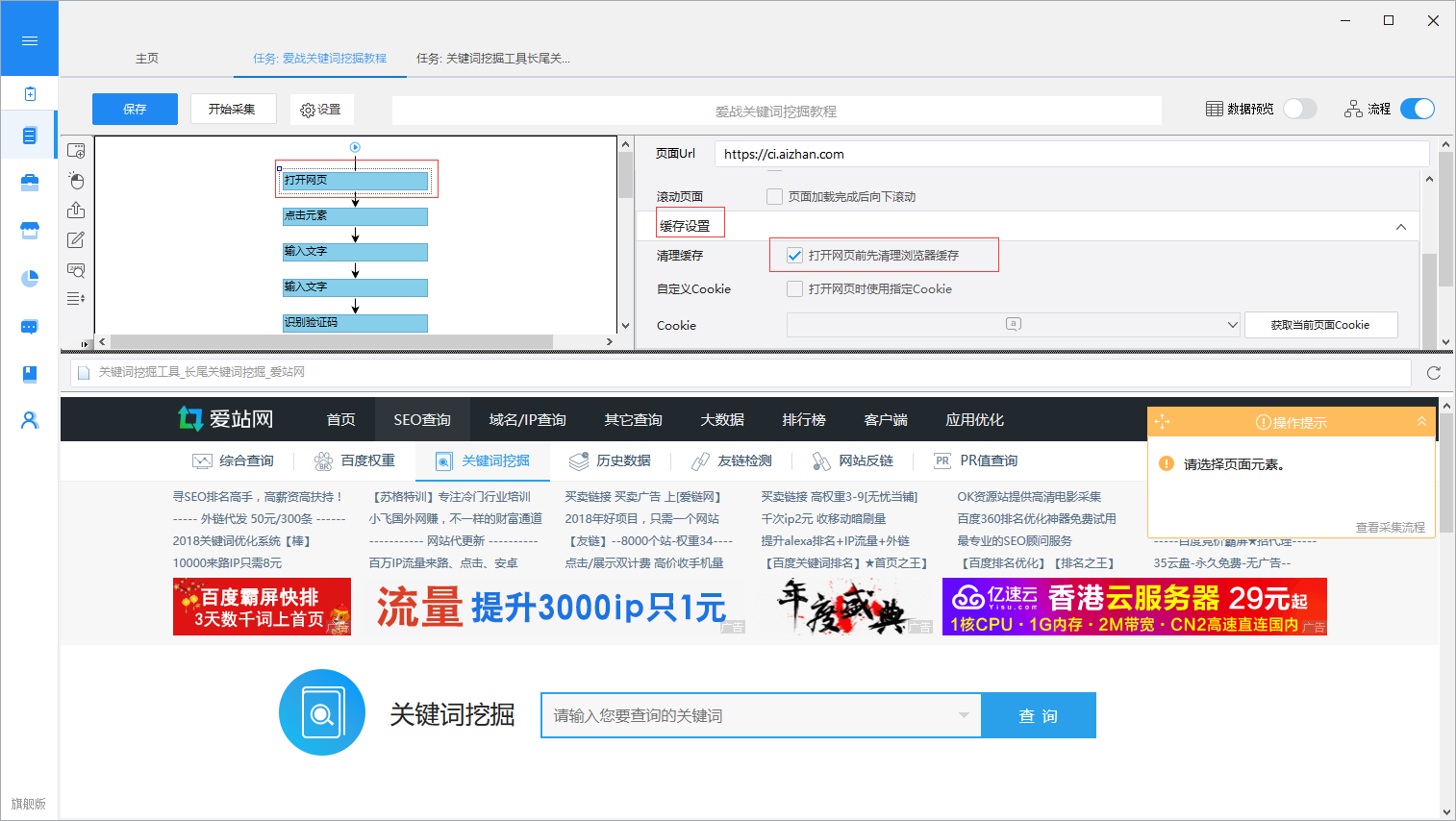Uncheck 打开网页前先清理浏览器缓存

pyautogui.click(x=794, y=255)
